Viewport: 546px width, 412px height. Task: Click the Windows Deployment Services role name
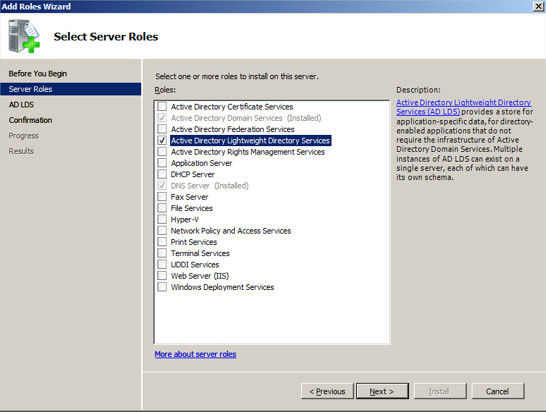click(223, 287)
